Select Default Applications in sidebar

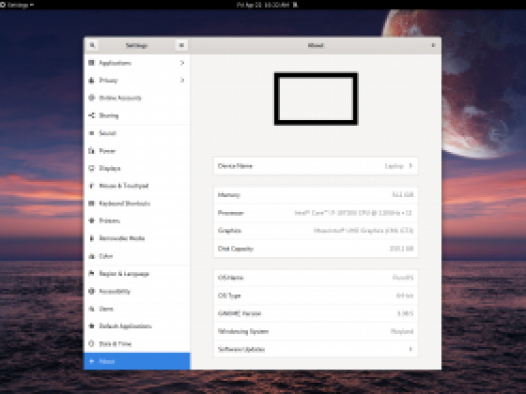click(137, 326)
